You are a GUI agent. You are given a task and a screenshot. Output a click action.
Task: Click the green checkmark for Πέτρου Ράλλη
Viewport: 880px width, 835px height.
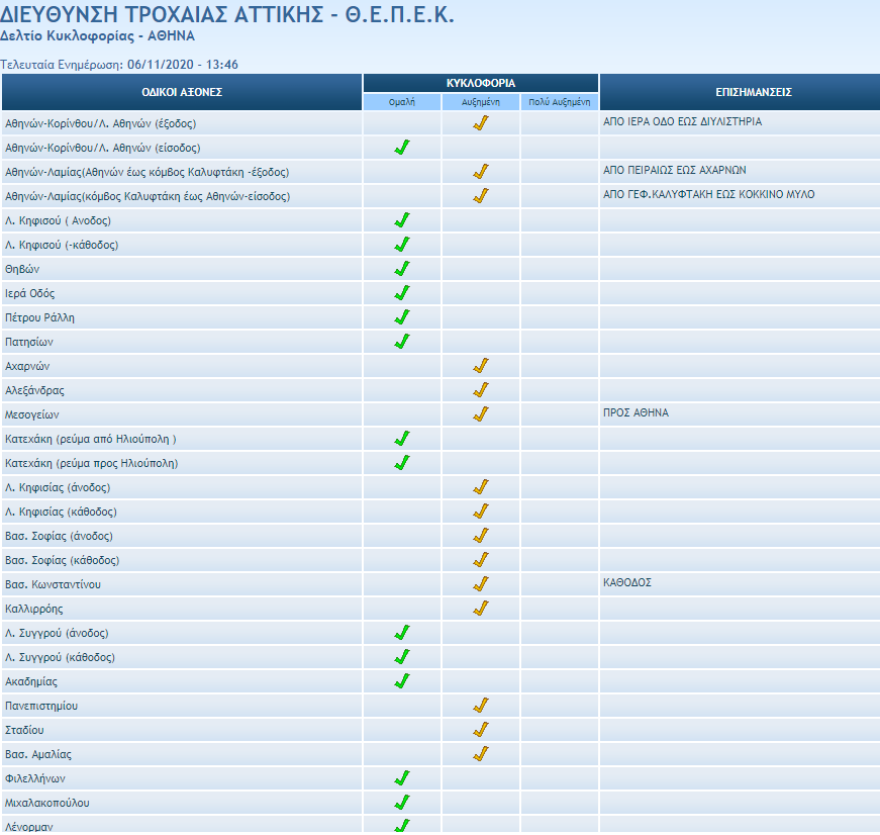point(402,318)
